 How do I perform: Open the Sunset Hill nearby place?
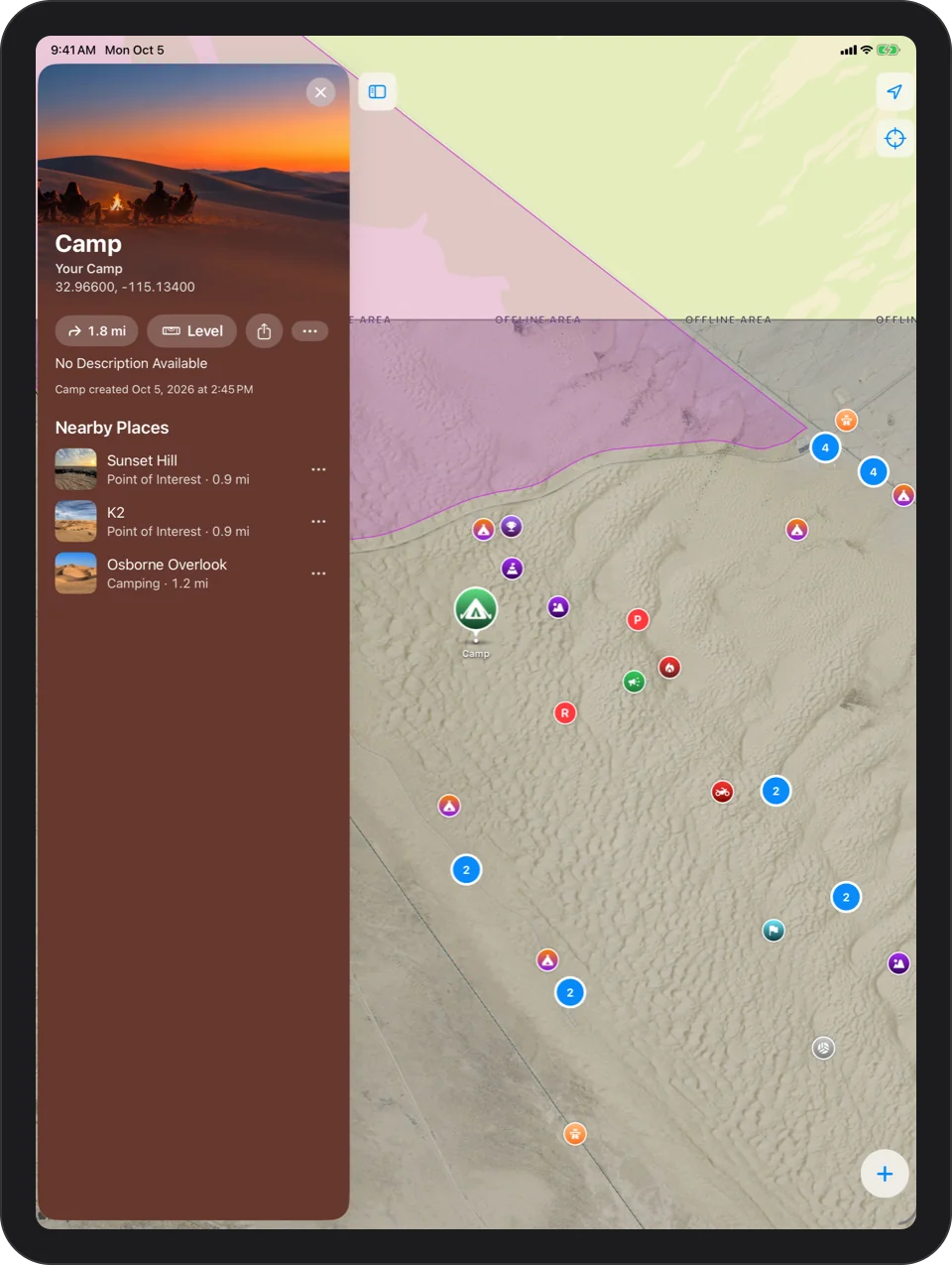tap(192, 469)
